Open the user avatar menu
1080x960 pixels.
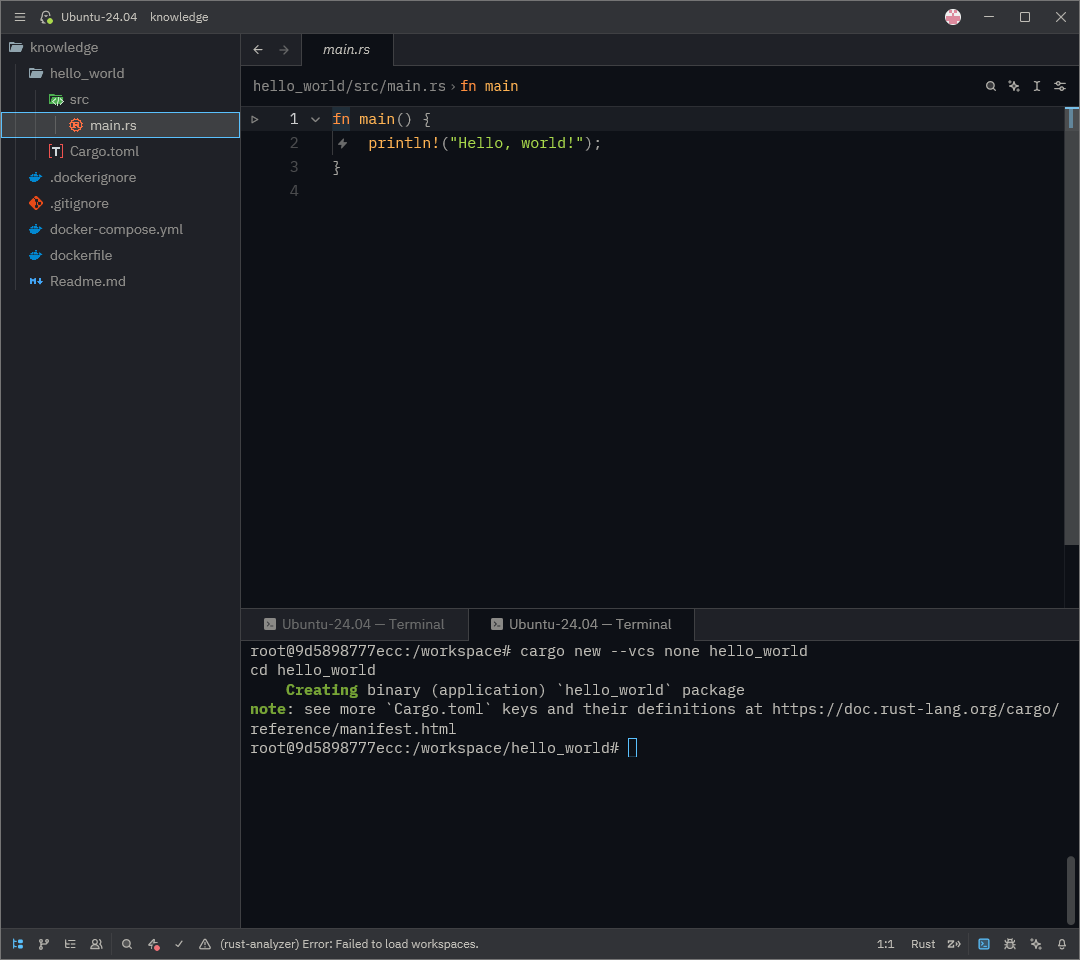[x=953, y=17]
